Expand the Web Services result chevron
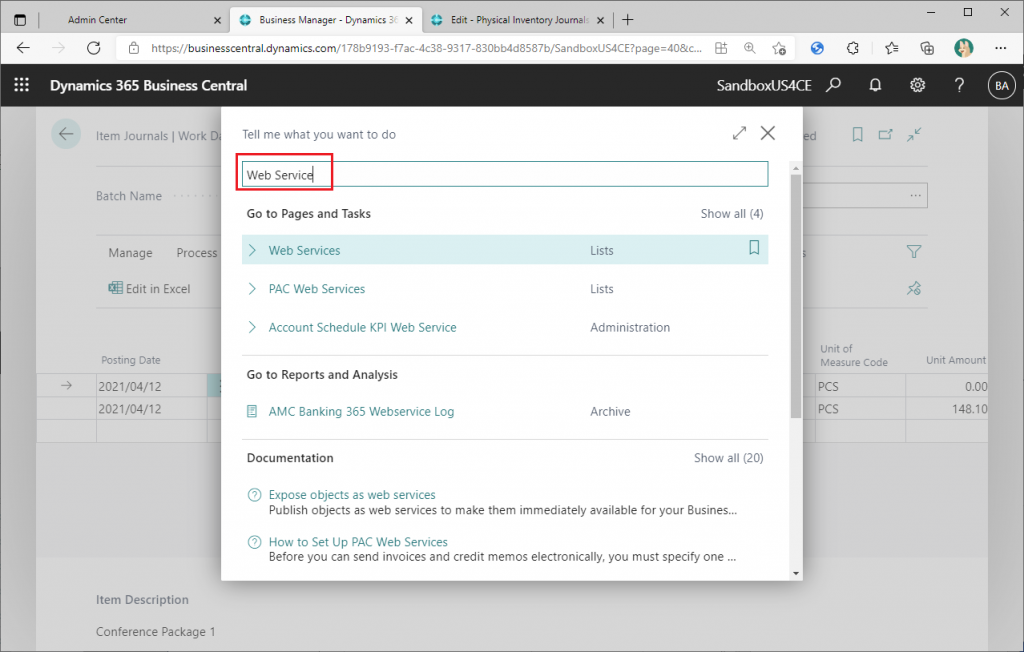This screenshot has width=1024, height=652. tap(252, 250)
